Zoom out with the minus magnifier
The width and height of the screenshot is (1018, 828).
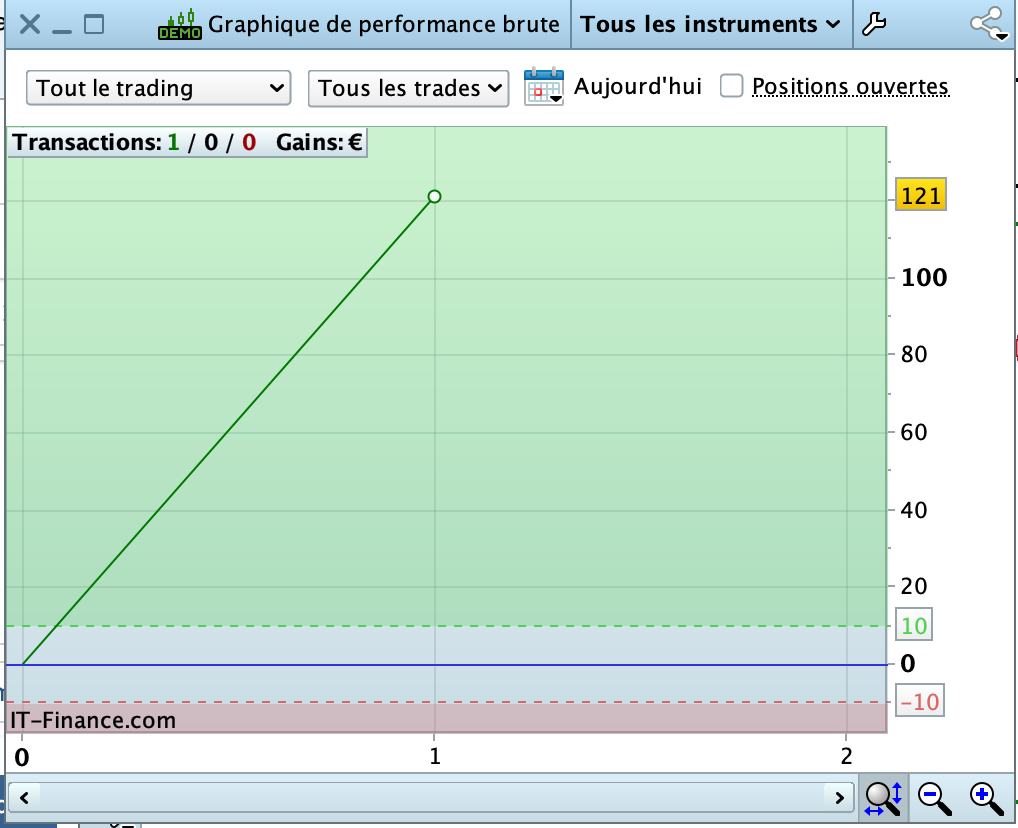pos(934,799)
